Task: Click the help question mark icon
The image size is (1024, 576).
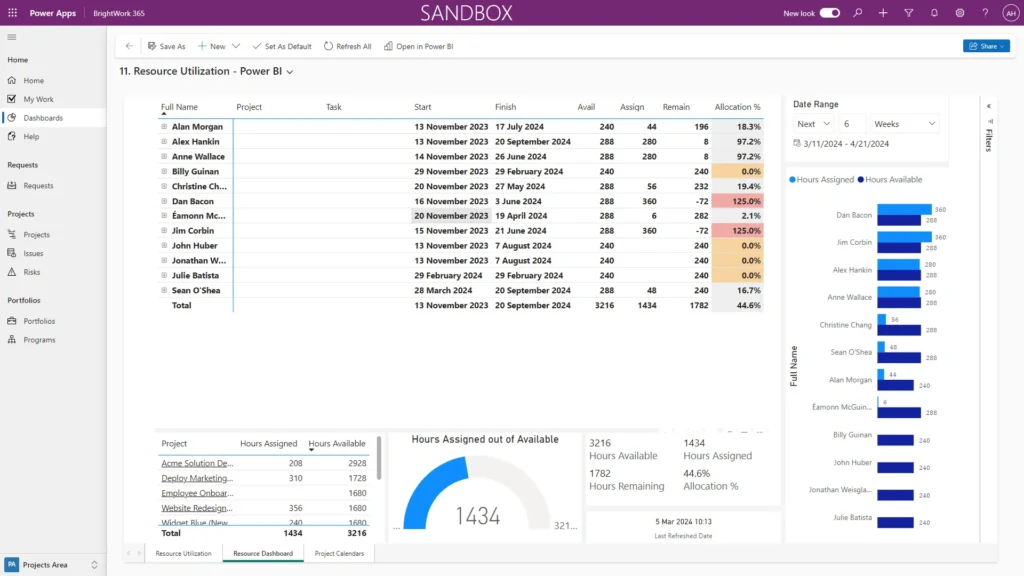Action: [985, 13]
